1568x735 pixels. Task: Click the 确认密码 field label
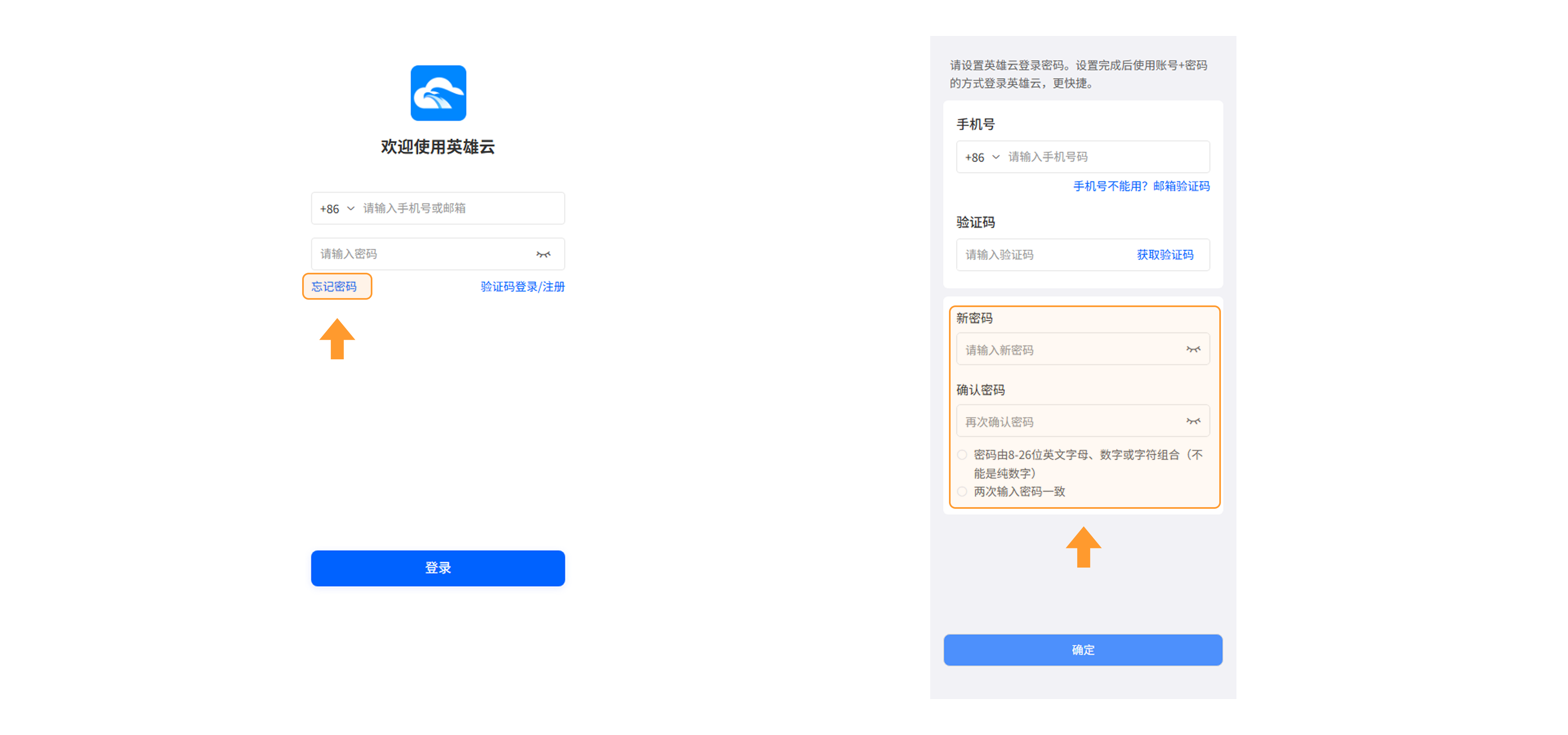[x=980, y=390]
